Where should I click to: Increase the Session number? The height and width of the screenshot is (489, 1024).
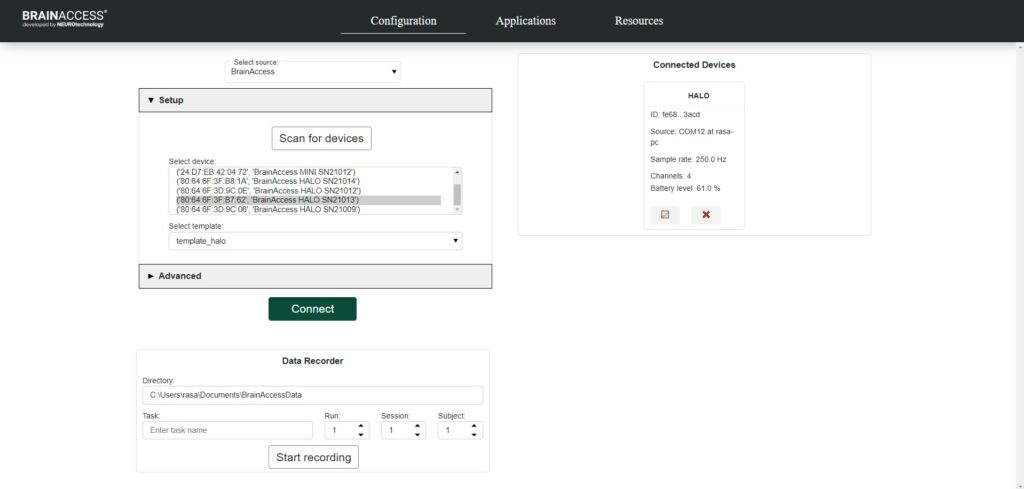pos(417,426)
